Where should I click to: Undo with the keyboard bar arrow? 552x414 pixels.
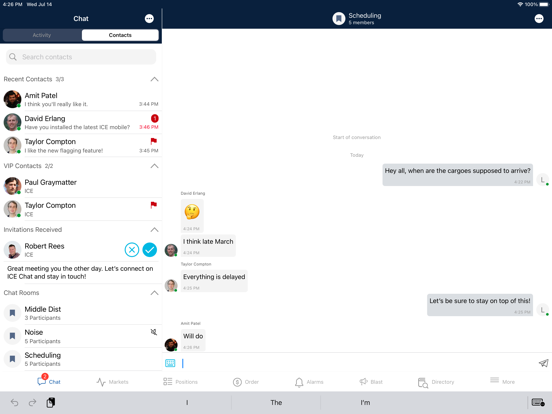14,402
